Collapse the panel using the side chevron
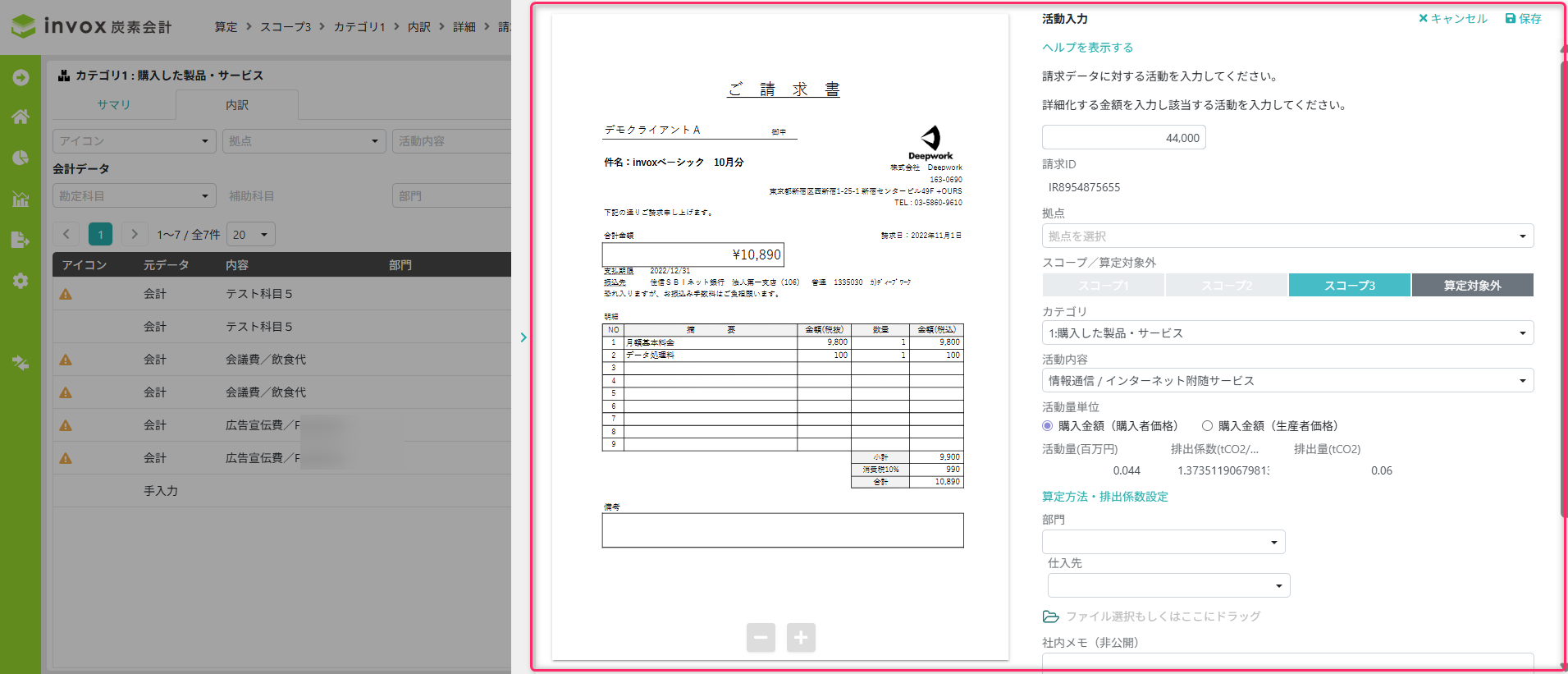 click(x=523, y=337)
